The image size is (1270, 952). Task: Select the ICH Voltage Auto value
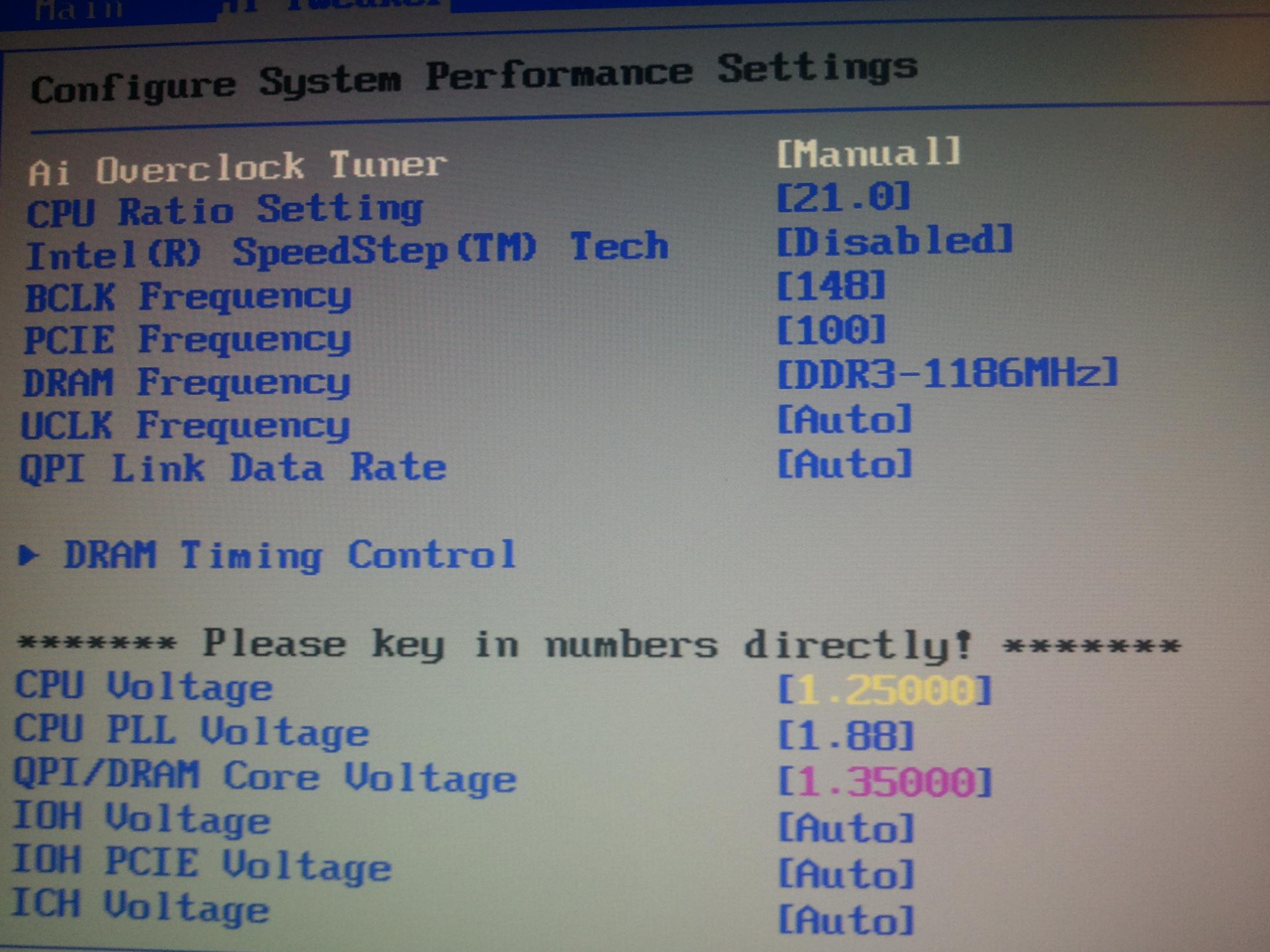coord(846,920)
